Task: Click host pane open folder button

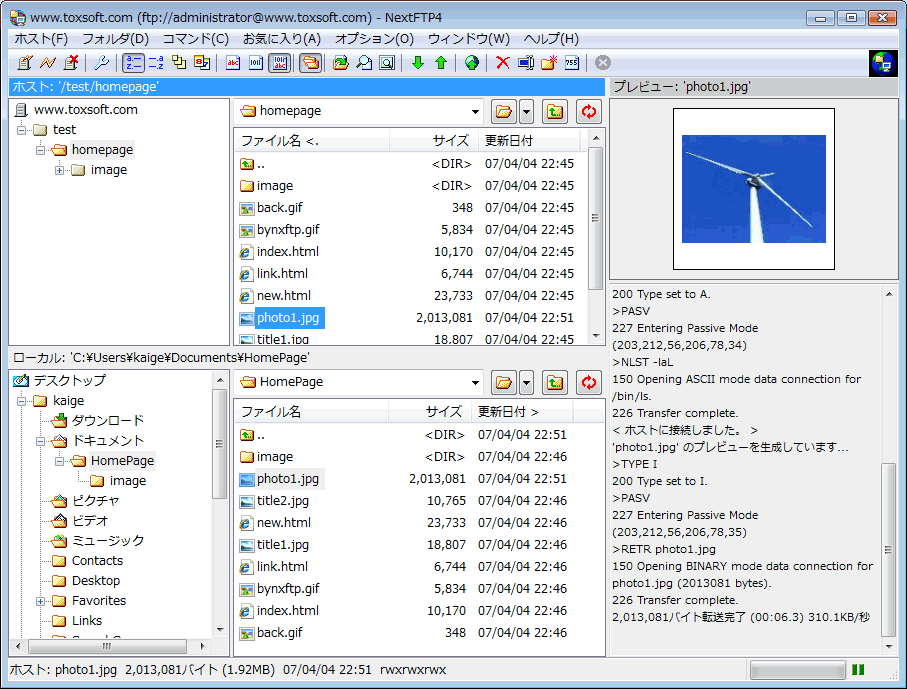Action: tap(504, 111)
